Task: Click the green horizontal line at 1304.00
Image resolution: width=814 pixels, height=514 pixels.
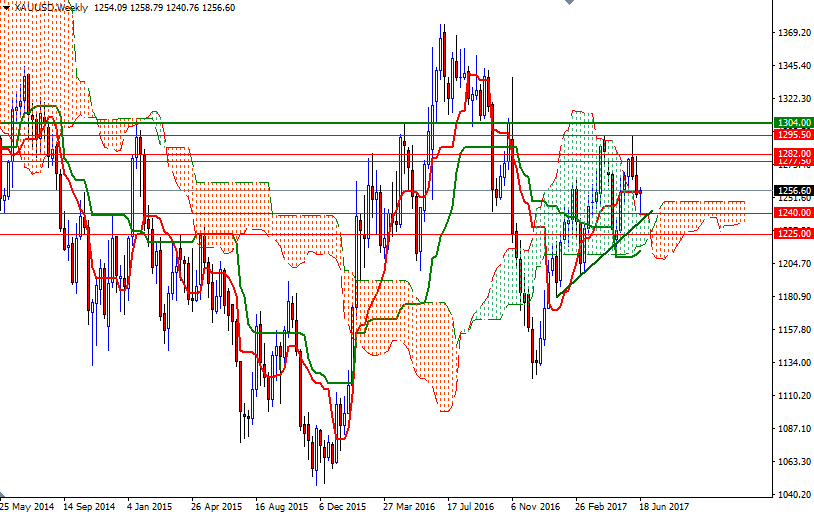Action: 300,122
